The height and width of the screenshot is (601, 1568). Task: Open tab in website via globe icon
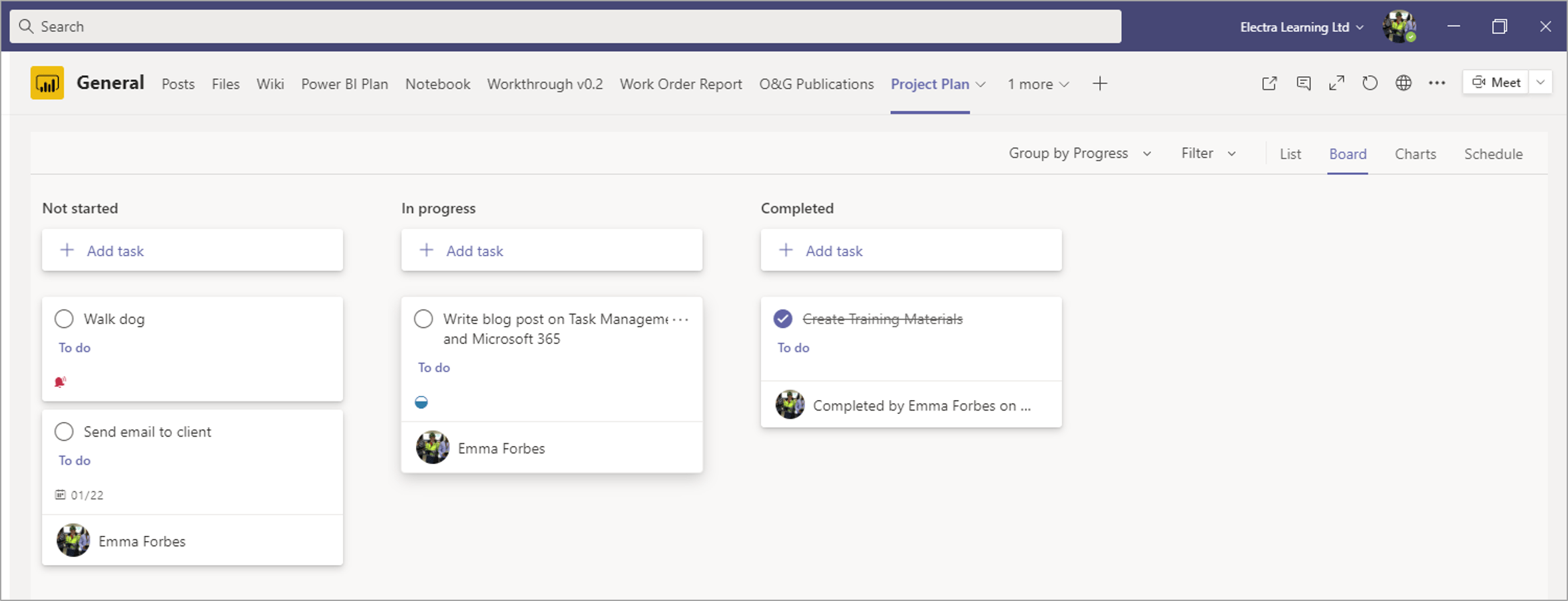pos(1404,83)
